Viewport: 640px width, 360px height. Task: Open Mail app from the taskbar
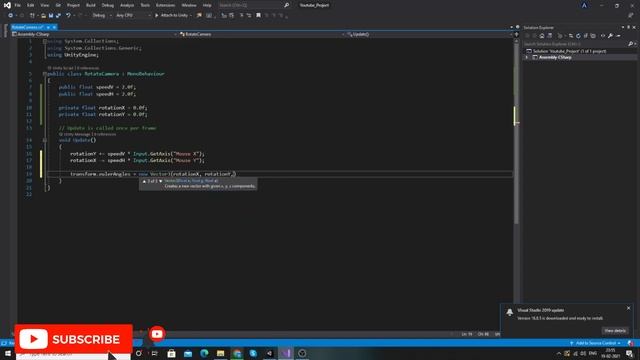tap(188, 353)
